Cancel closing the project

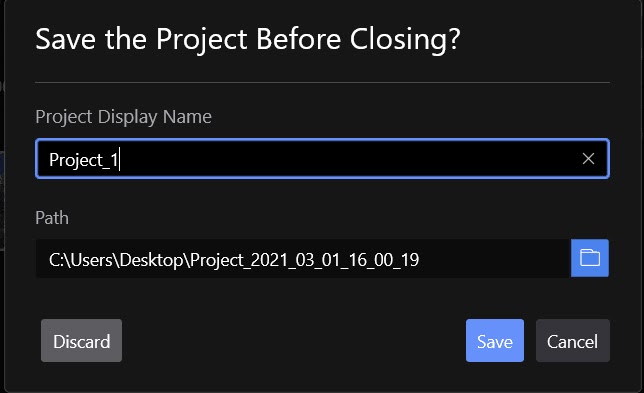coord(573,340)
